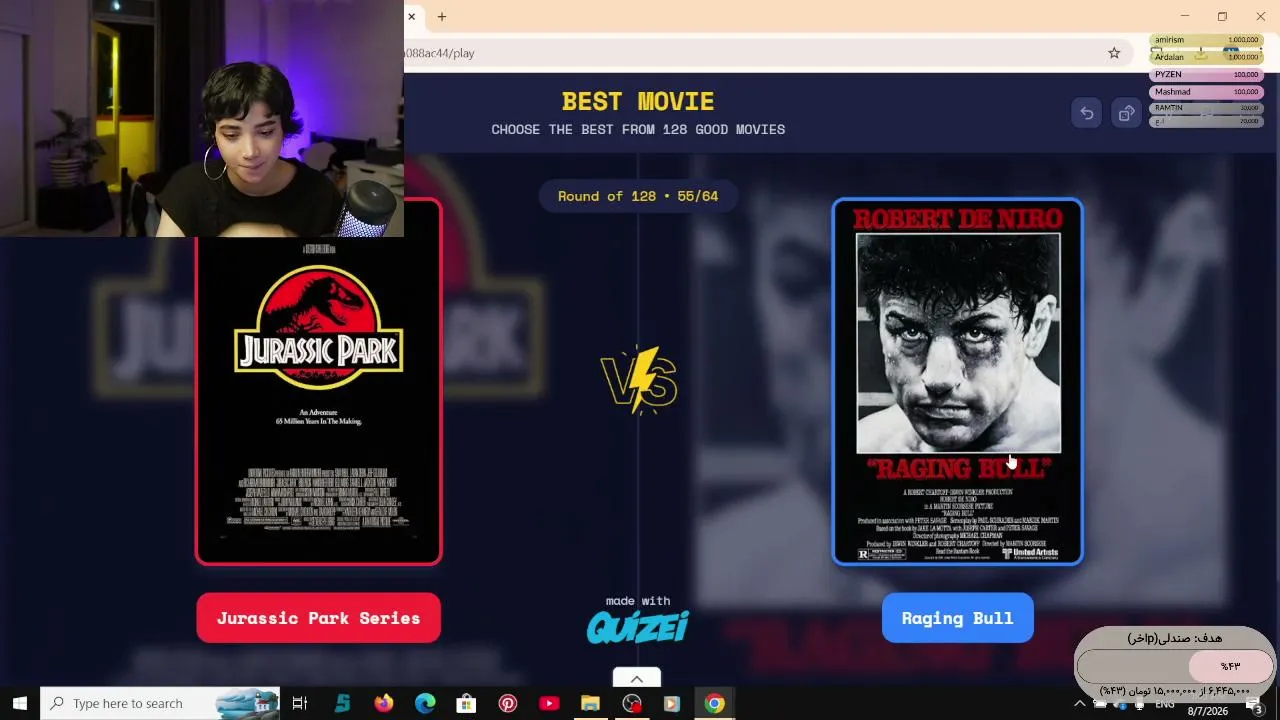Click the PYZEN donor entry
Viewport: 1280px width, 720px height.
tap(1206, 75)
